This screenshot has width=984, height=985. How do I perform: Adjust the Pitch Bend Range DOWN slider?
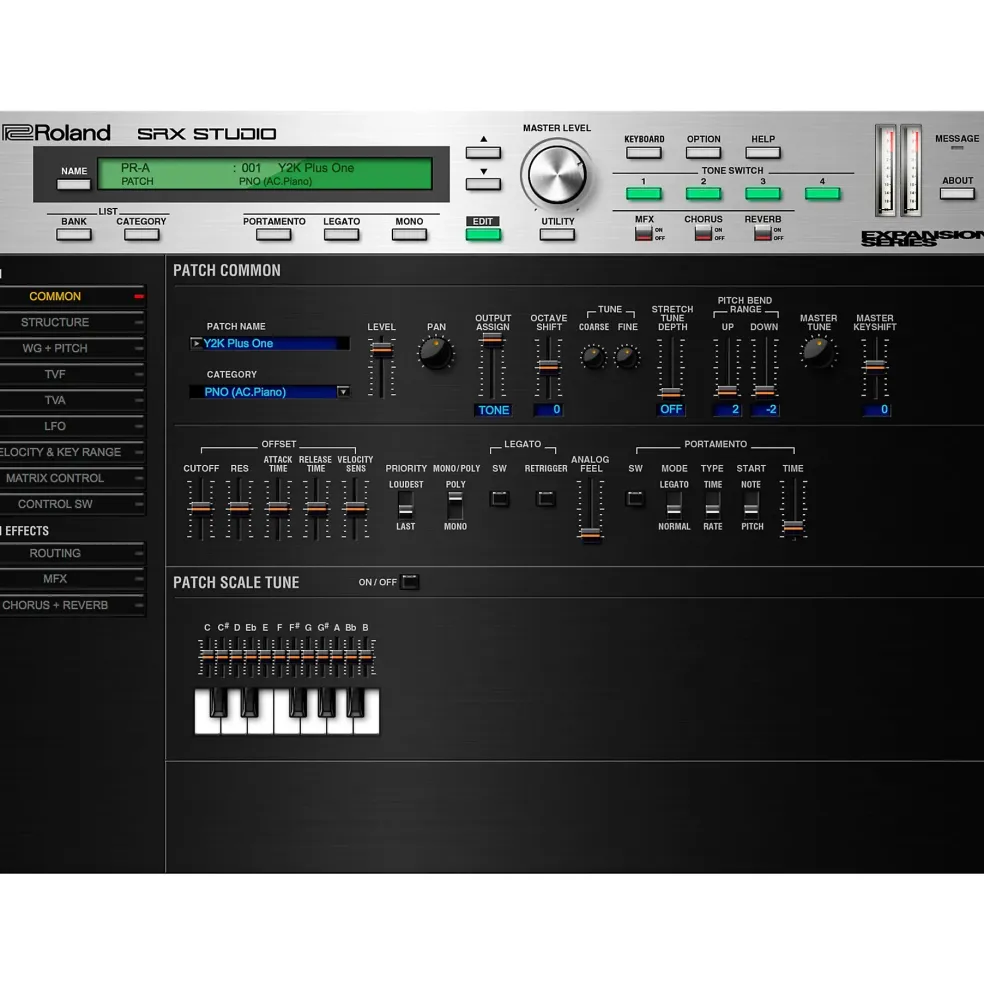tap(764, 391)
